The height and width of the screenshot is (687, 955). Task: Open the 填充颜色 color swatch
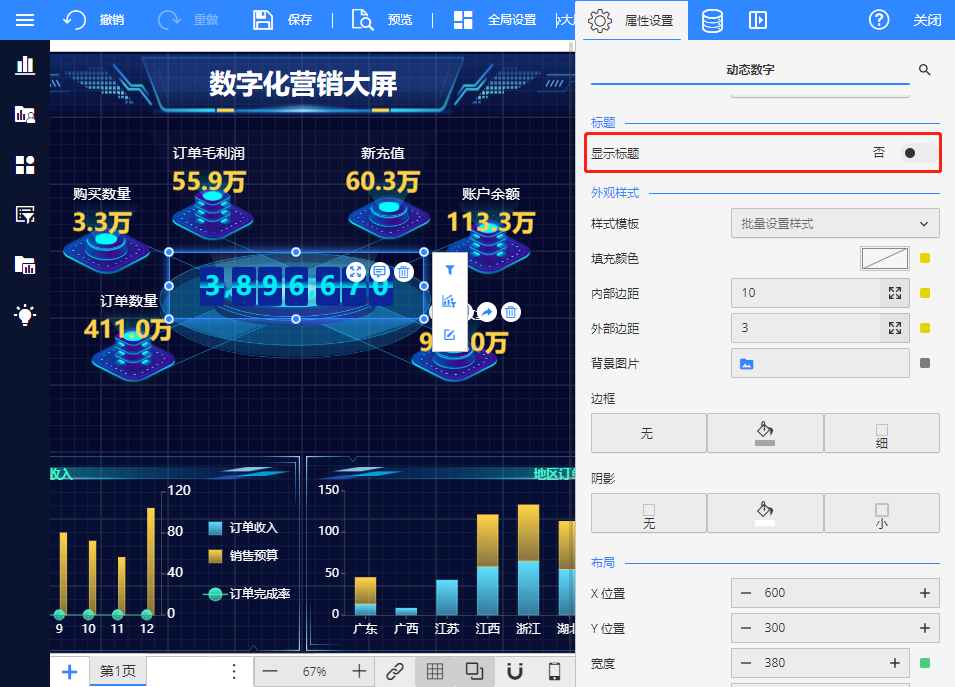884,259
